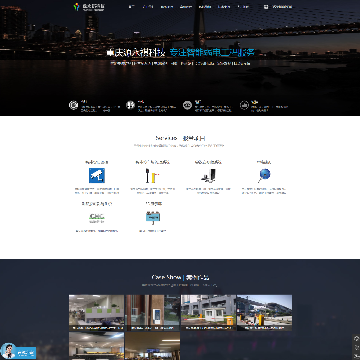Click the colorful company logo in header
Image resolution: width=360 pixels, height=360 pixels.
[x=77, y=7]
